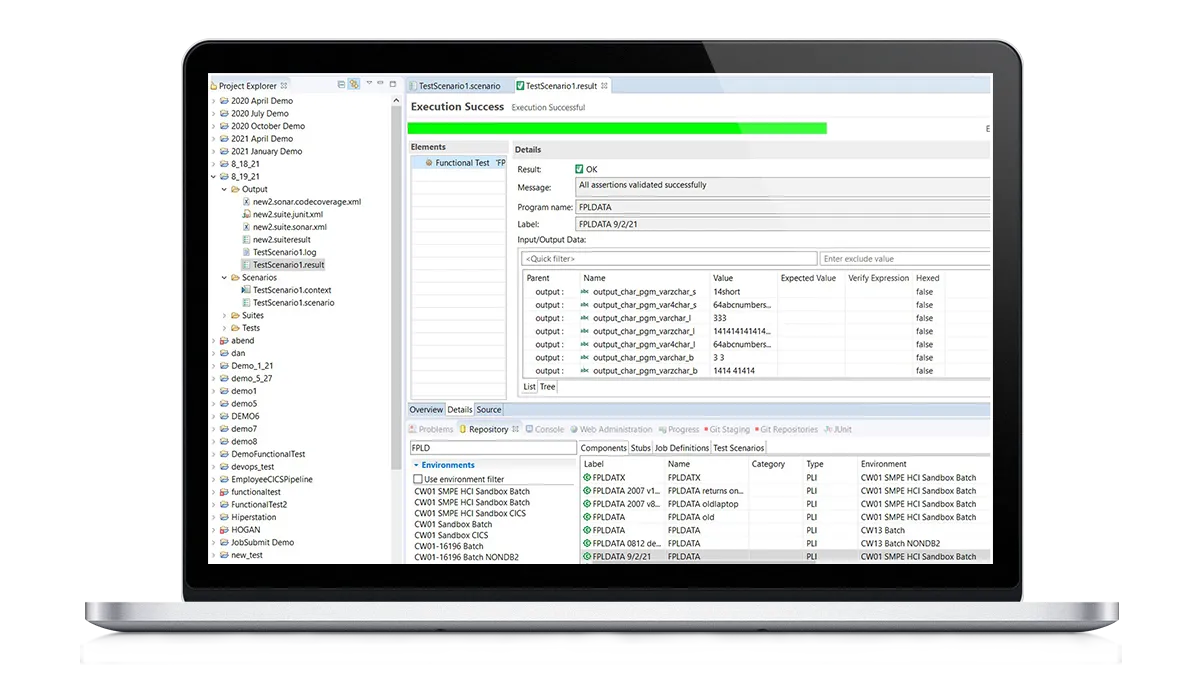This screenshot has width=1200, height=690.
Task: Open the Stubs tab
Action: point(641,448)
